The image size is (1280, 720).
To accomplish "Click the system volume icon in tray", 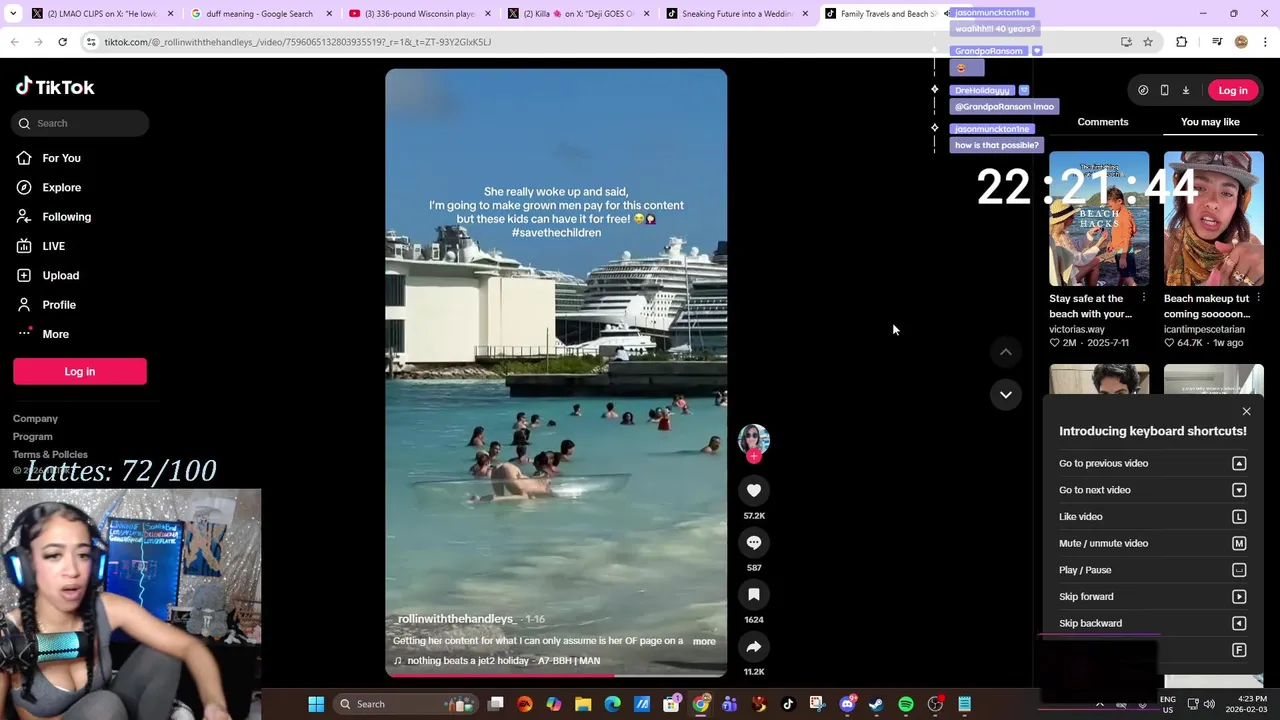I will tap(1209, 704).
